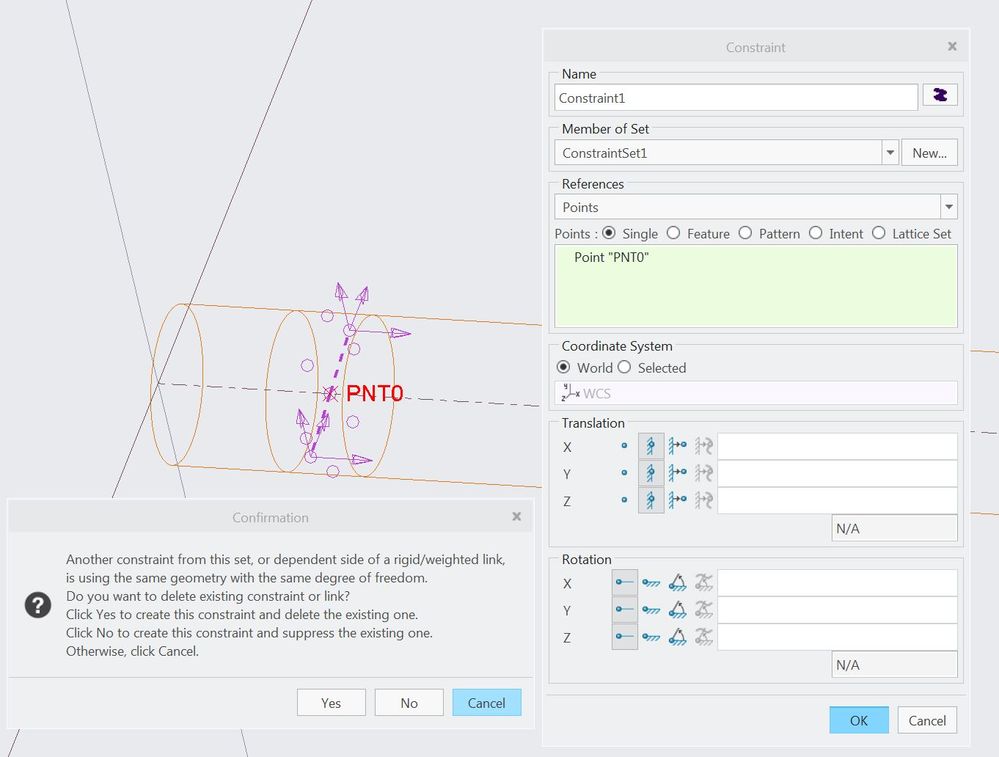Click Yes in the Confirmation dialog
999x757 pixels.
click(x=331, y=703)
